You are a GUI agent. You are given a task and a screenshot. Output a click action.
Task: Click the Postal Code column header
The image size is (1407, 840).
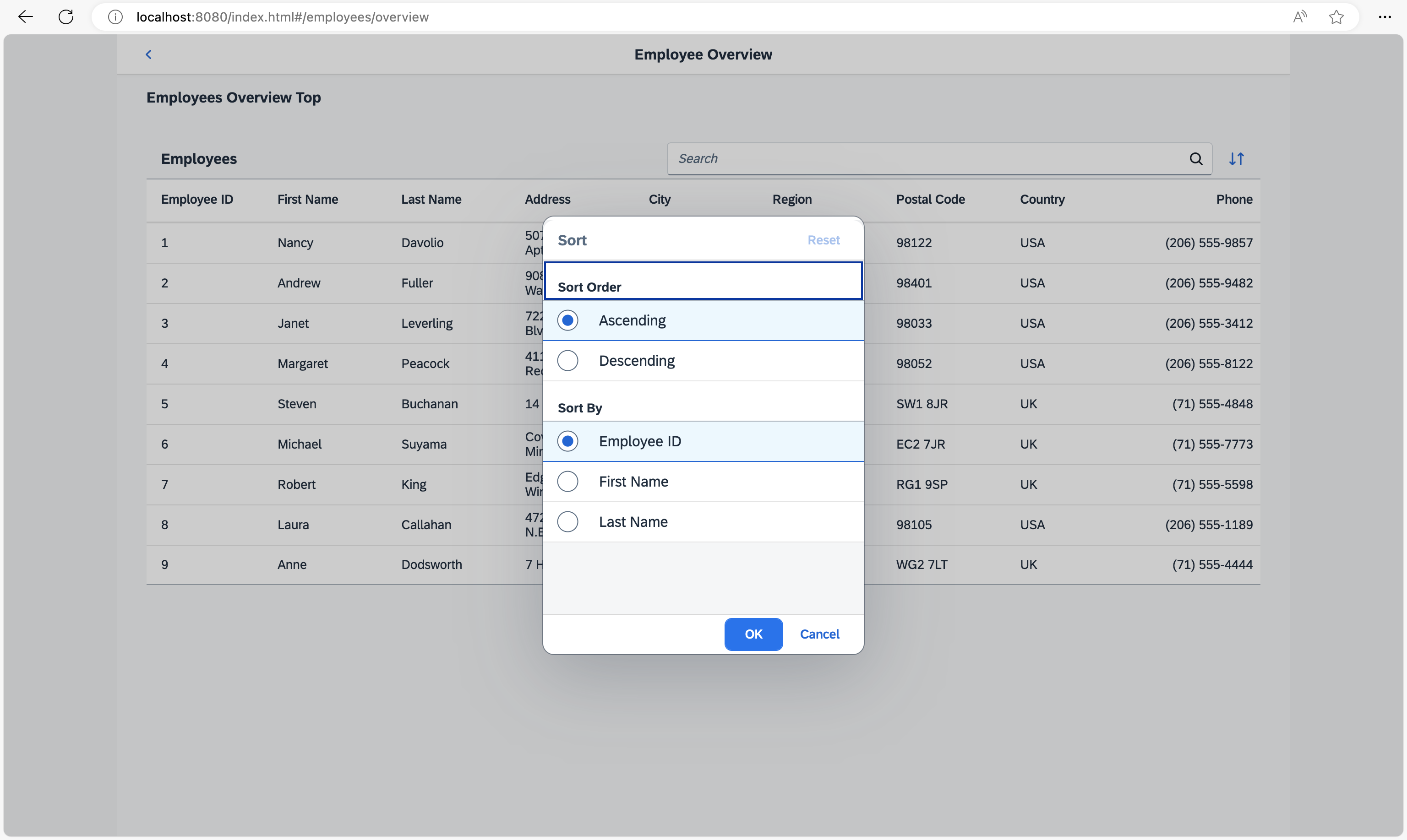click(x=930, y=199)
